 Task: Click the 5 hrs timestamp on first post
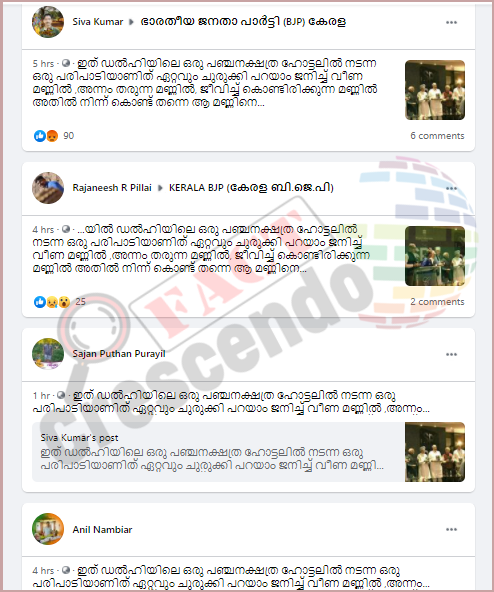43,63
